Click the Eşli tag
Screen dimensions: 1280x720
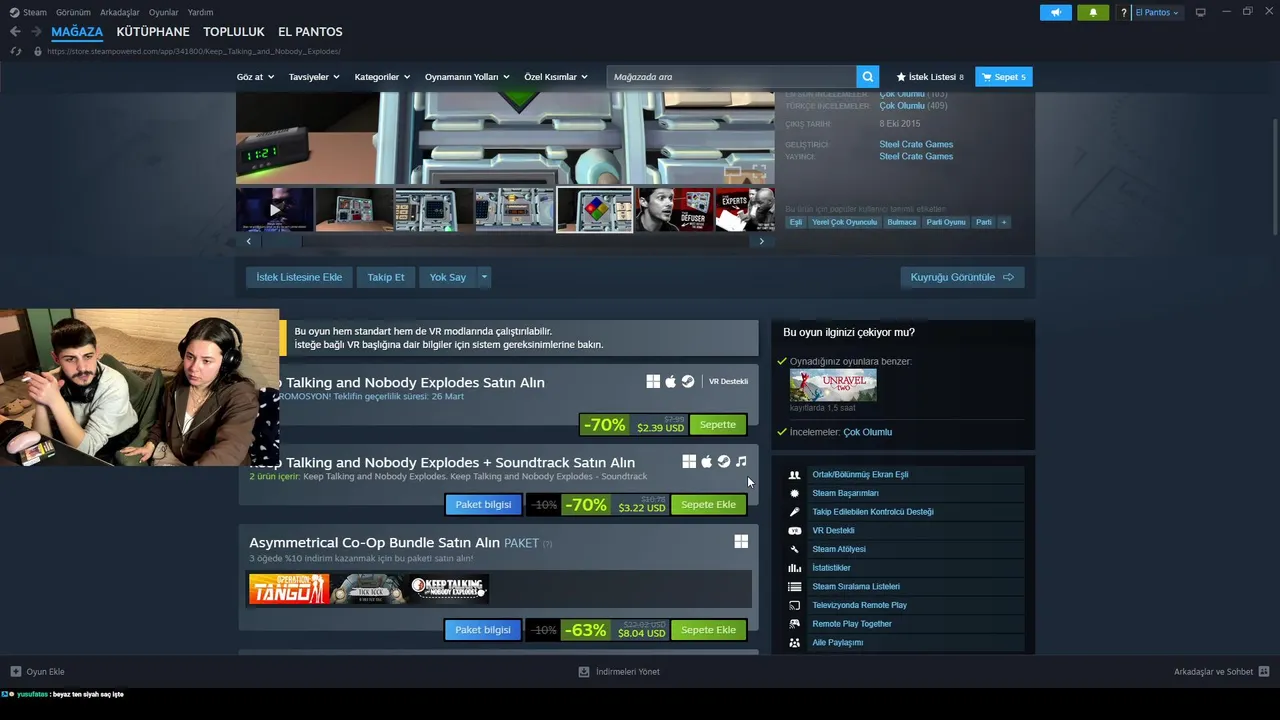coord(796,222)
